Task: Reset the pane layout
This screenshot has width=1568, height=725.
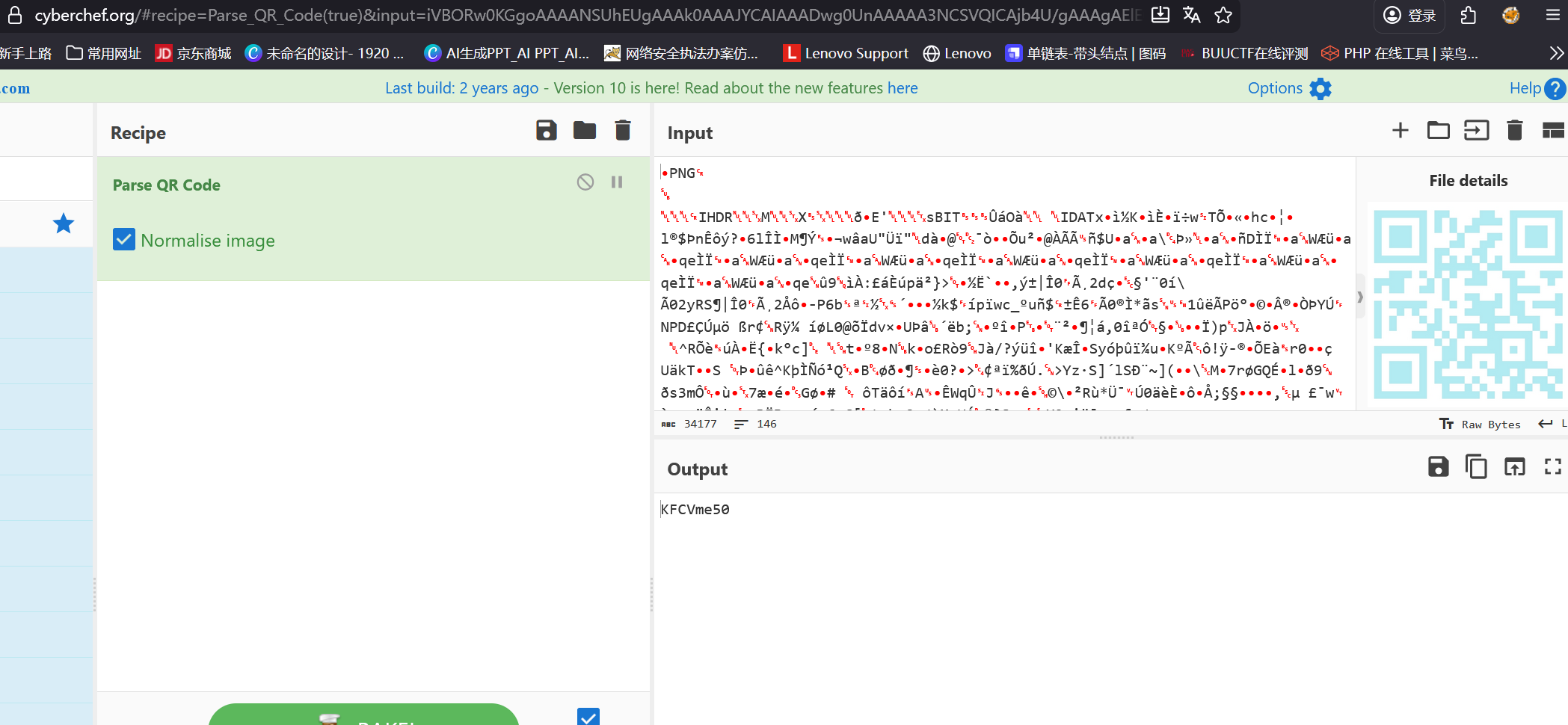Action: (1553, 131)
